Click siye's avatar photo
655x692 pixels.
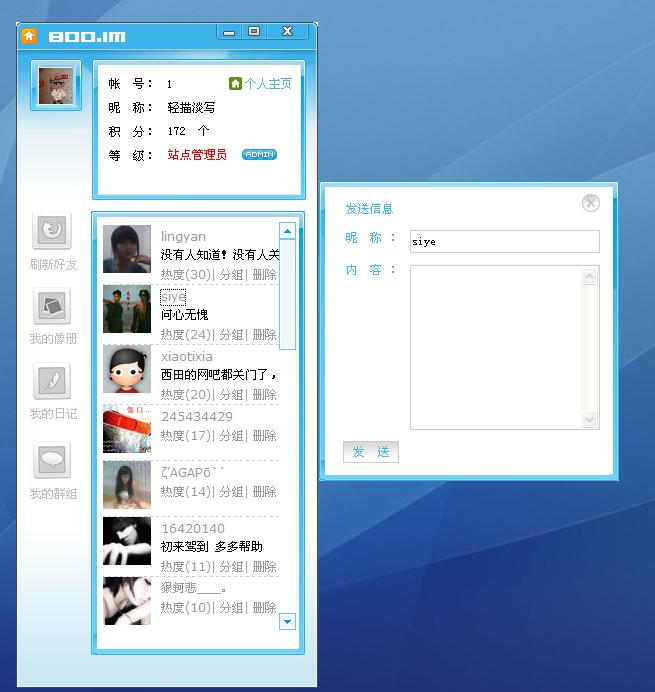coord(127,308)
